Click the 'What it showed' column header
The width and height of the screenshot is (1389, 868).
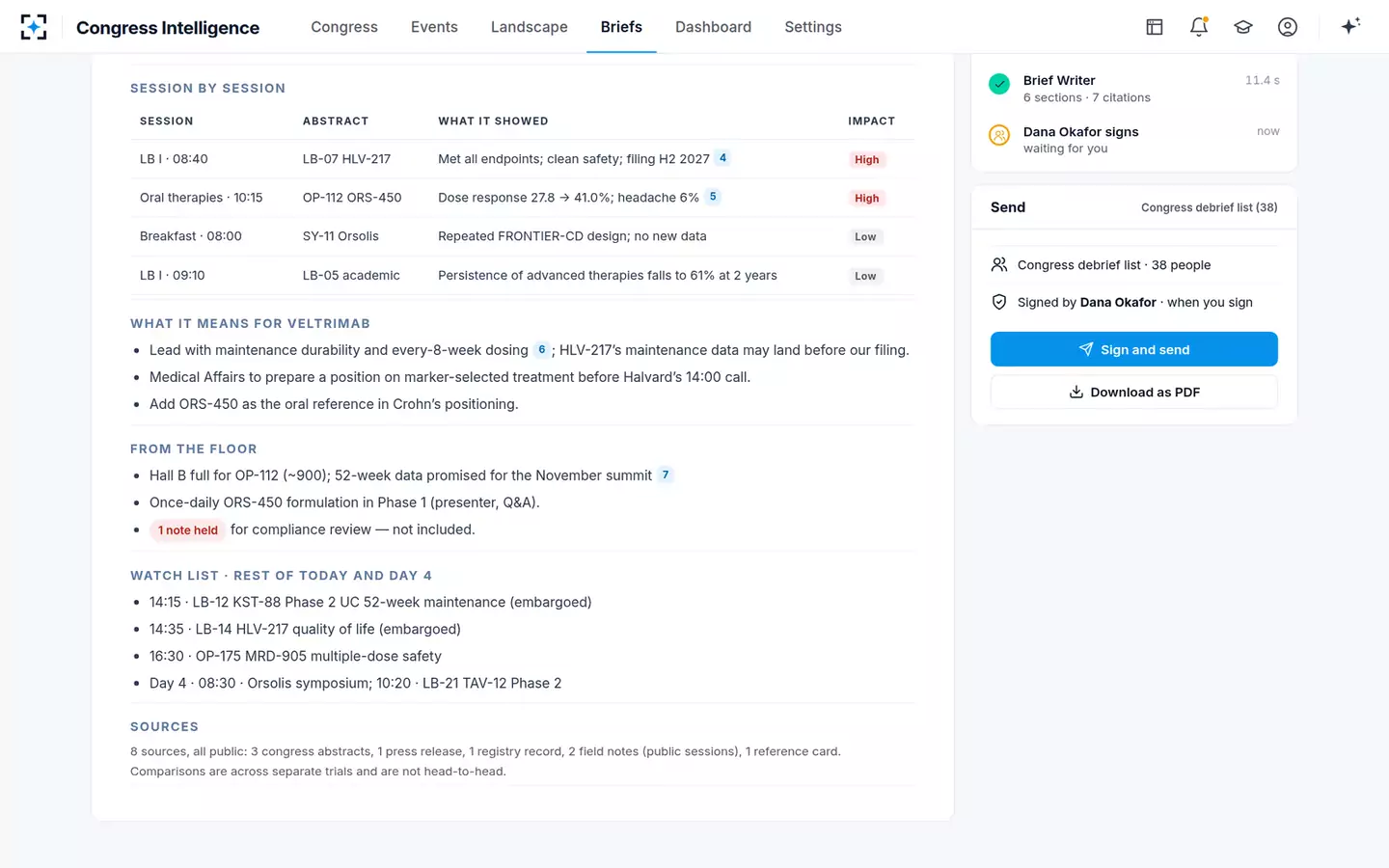493,121
